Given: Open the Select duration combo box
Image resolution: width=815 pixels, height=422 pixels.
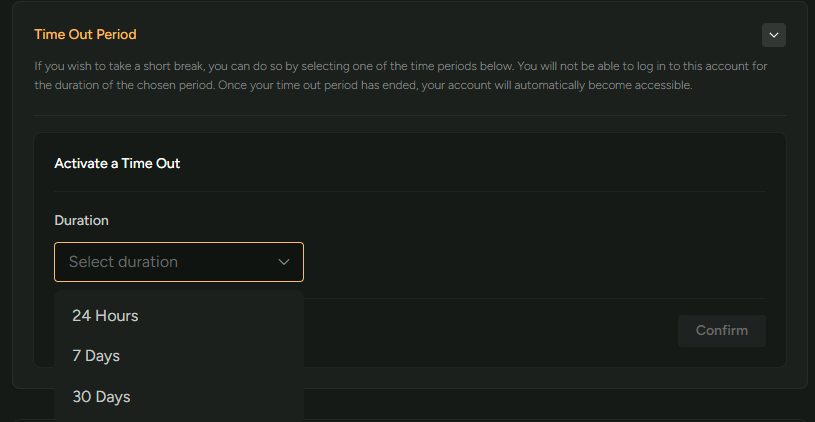Looking at the screenshot, I should (179, 262).
